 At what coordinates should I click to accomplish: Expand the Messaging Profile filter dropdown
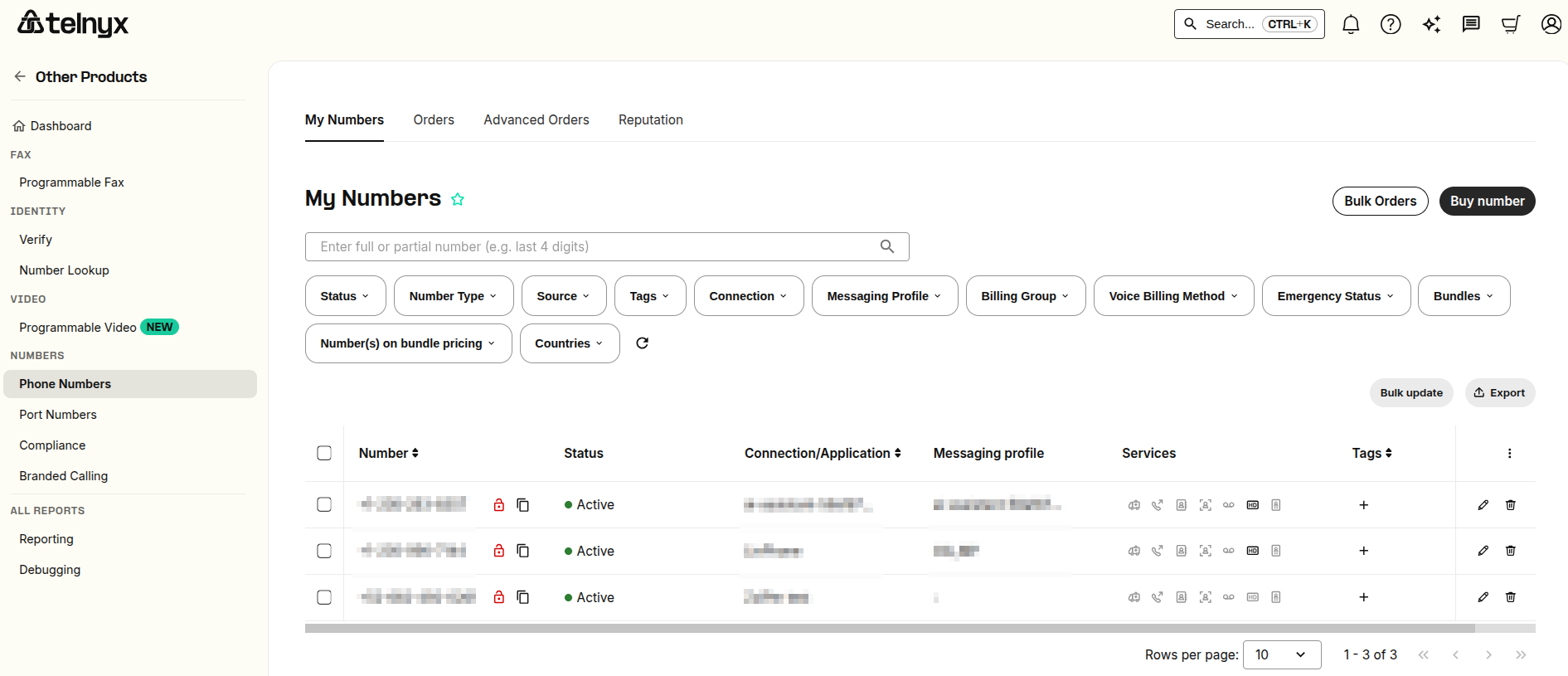pyautogui.click(x=885, y=296)
